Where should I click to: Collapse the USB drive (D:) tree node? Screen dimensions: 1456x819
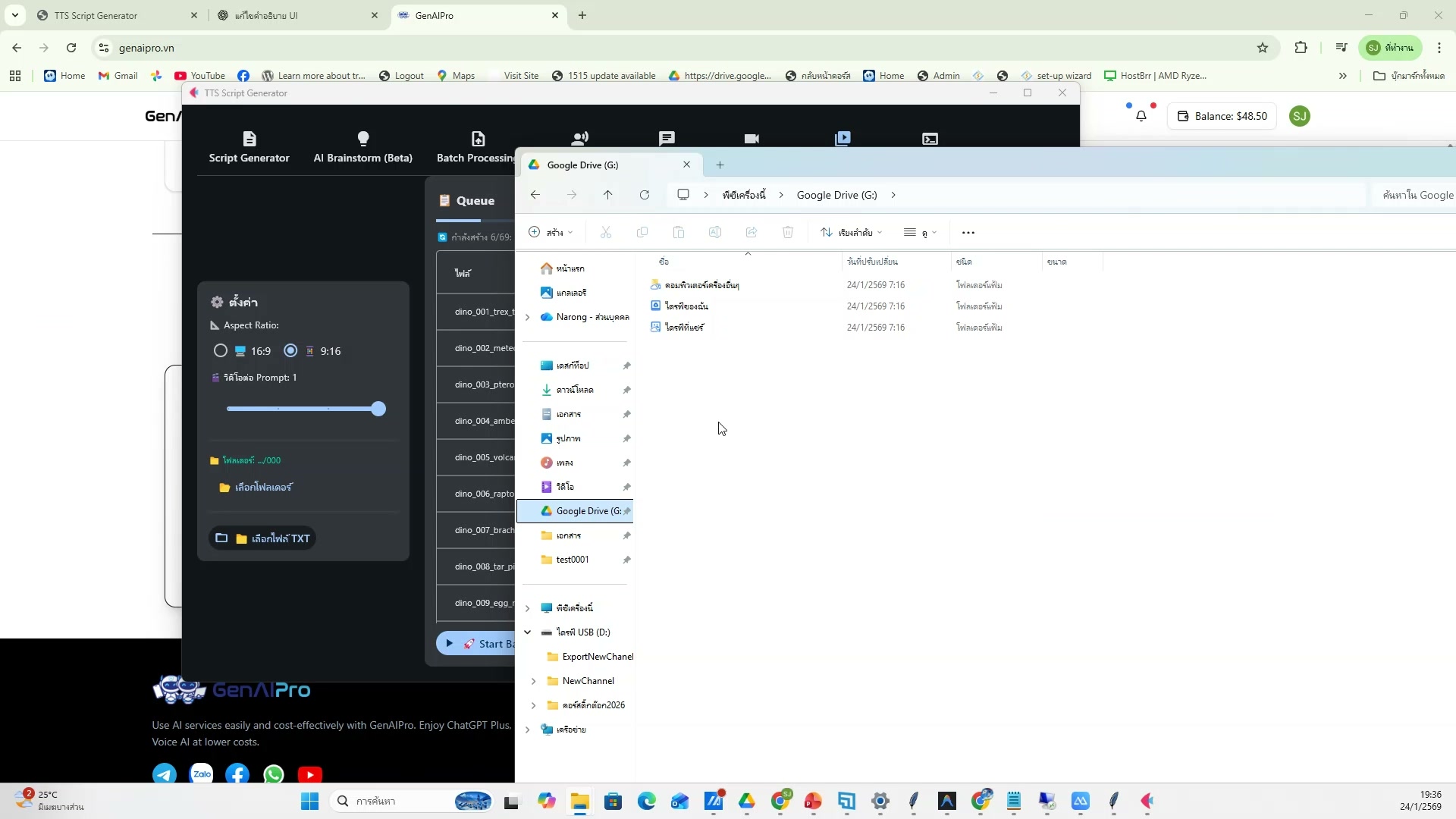pyautogui.click(x=528, y=632)
